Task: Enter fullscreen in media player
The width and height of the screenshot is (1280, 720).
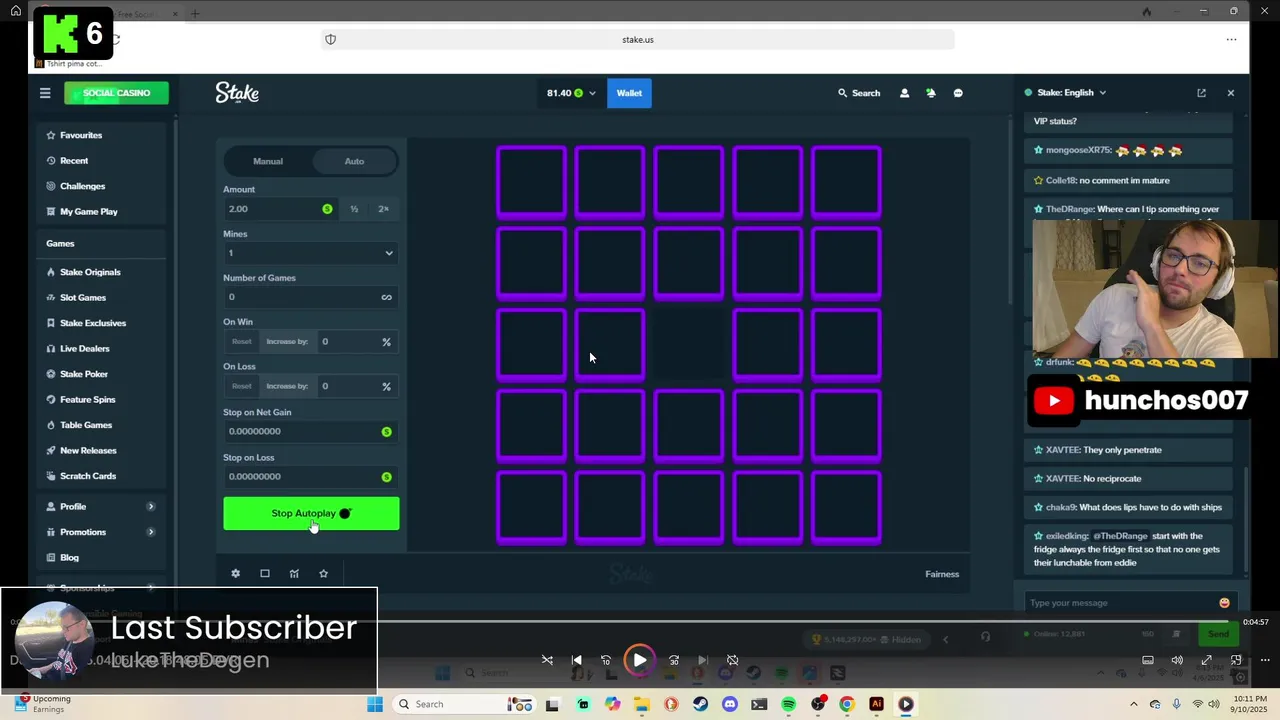Action: pyautogui.click(x=1207, y=660)
